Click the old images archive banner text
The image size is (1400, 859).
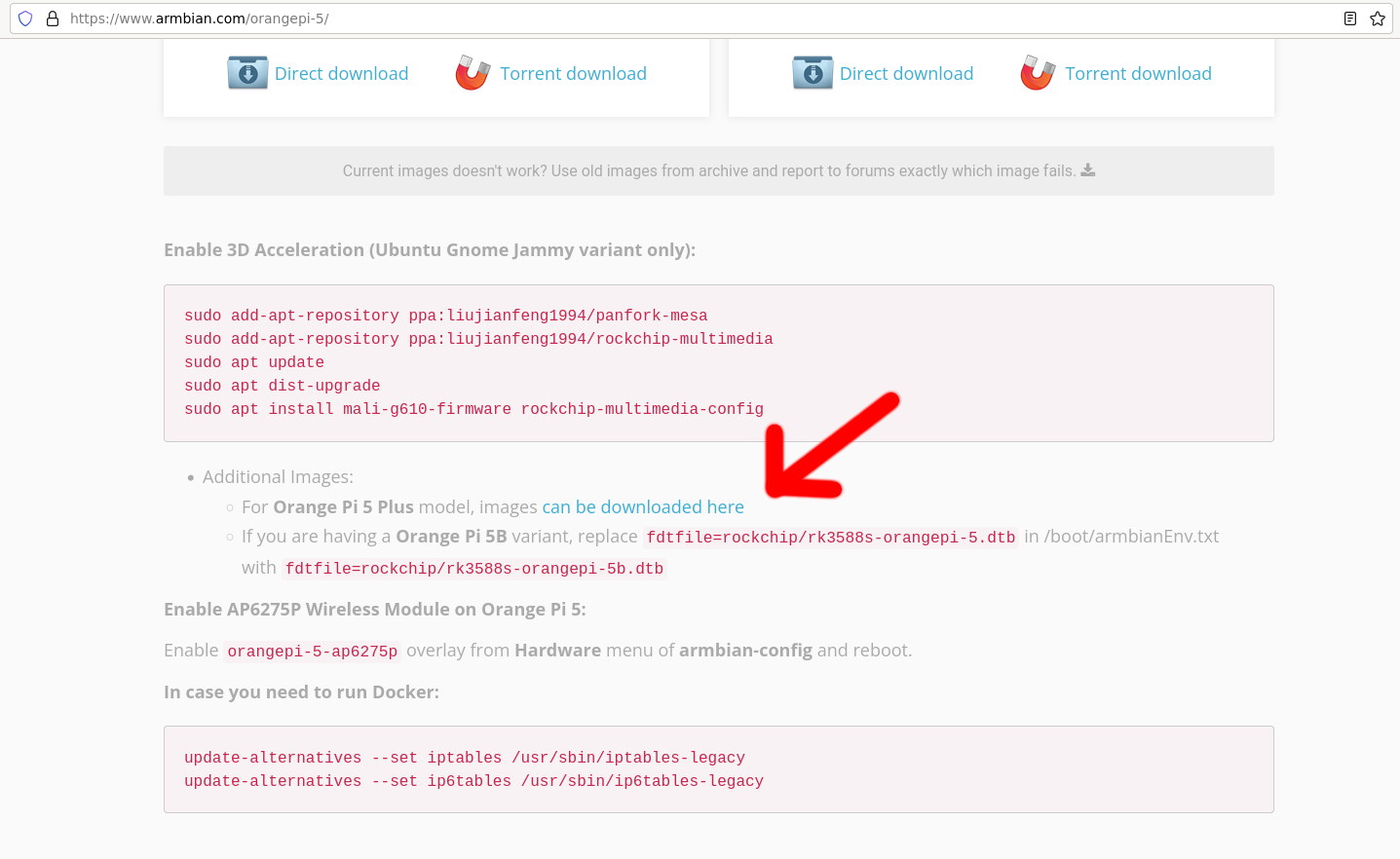(x=708, y=171)
